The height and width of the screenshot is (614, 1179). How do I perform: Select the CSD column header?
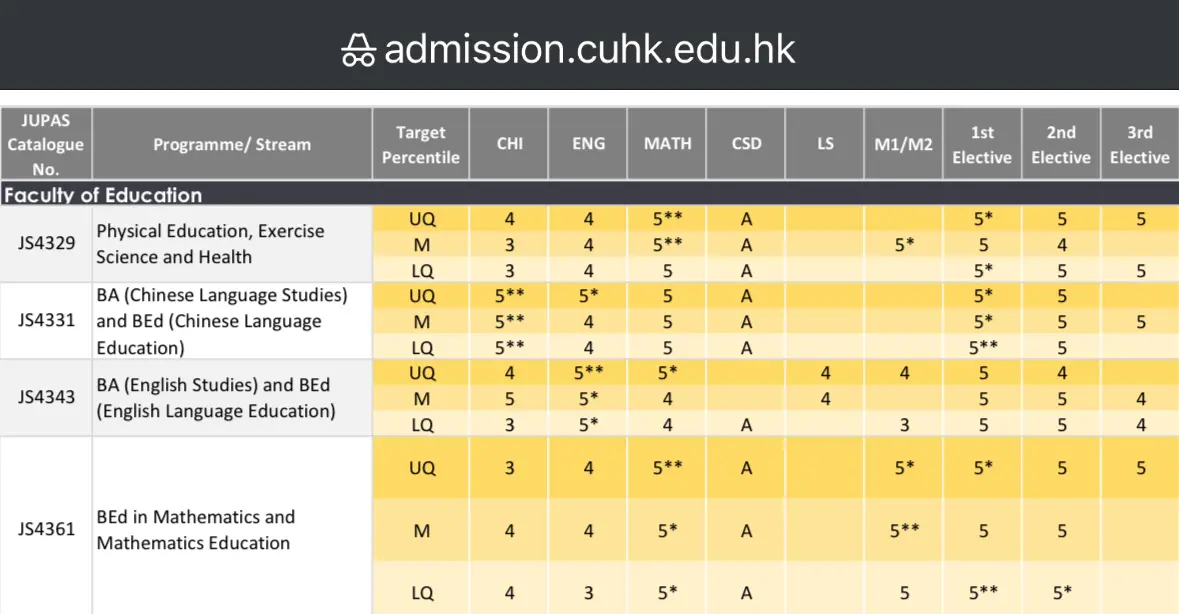746,144
